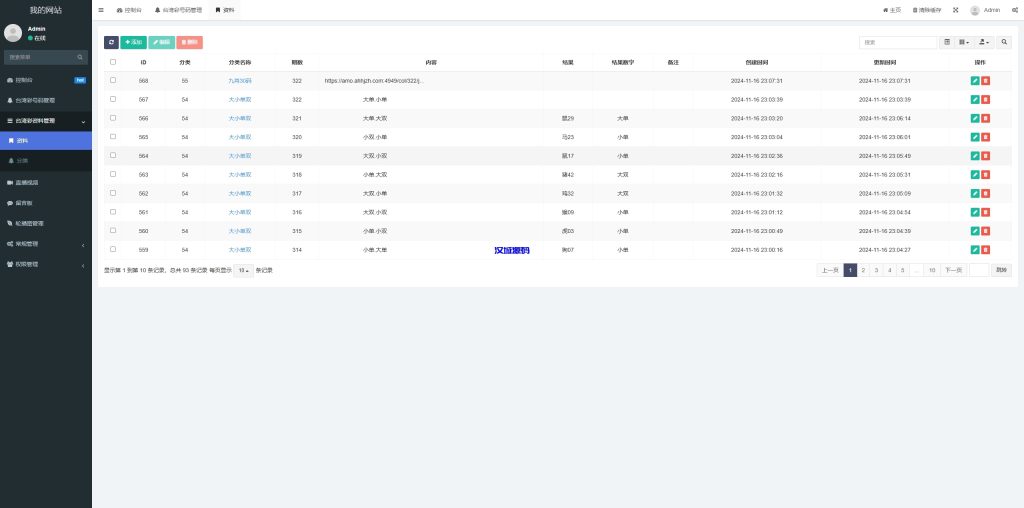Check the checkbox for row ID 567

(113, 100)
